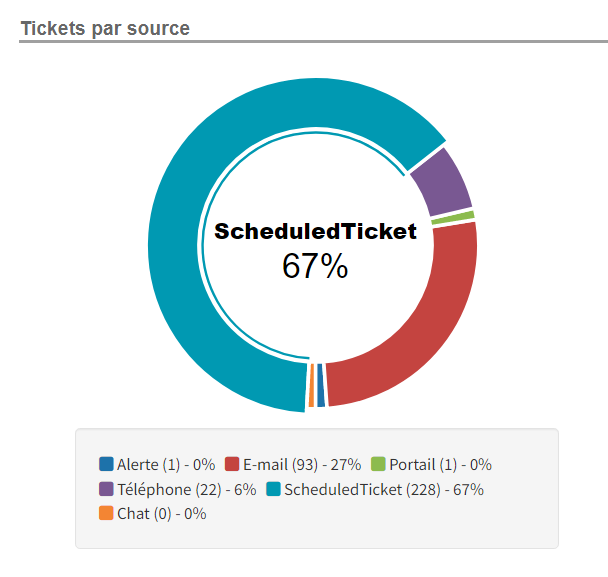This screenshot has width=608, height=577.
Task: Select the thin green Portail slice
Action: click(453, 218)
